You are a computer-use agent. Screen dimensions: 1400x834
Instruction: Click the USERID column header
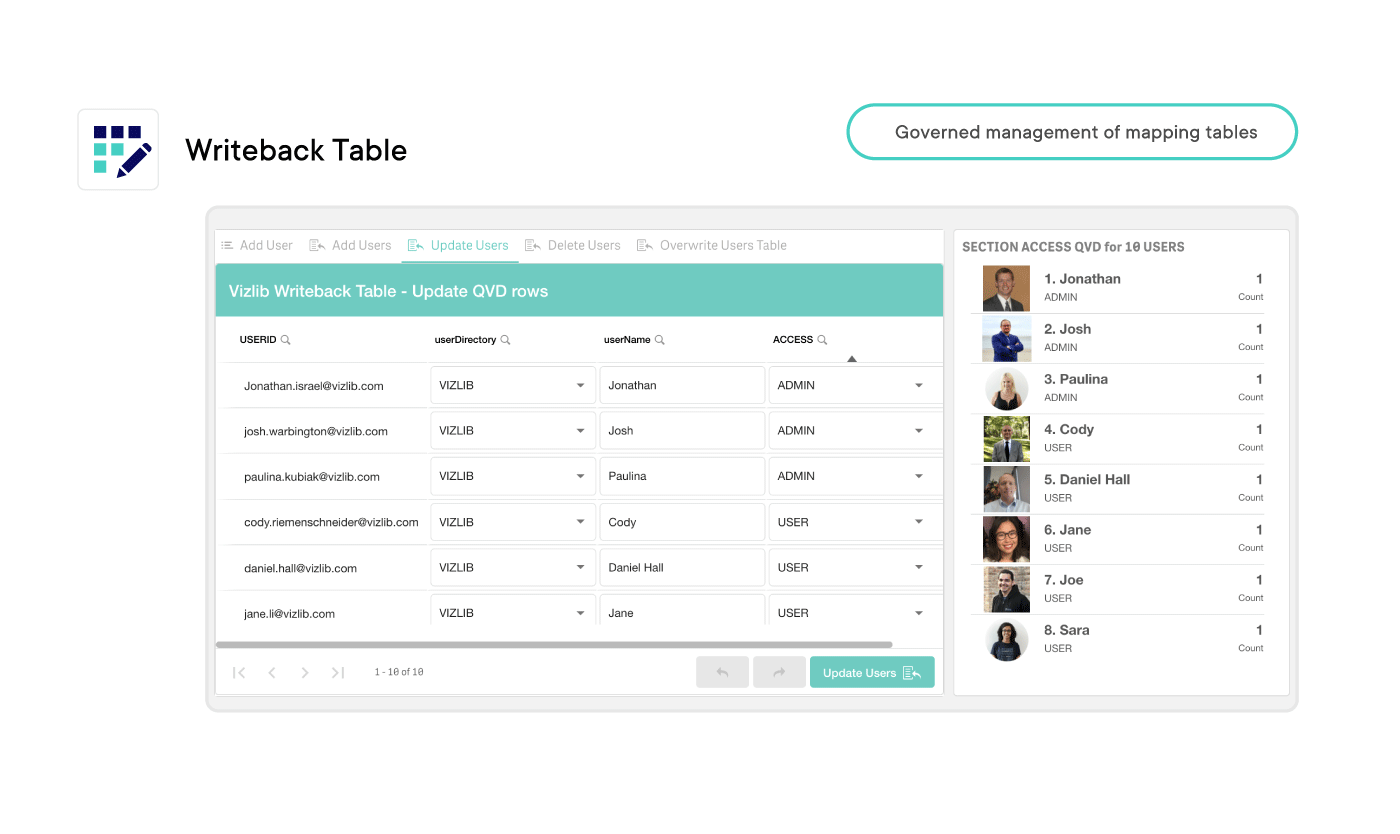pos(258,340)
